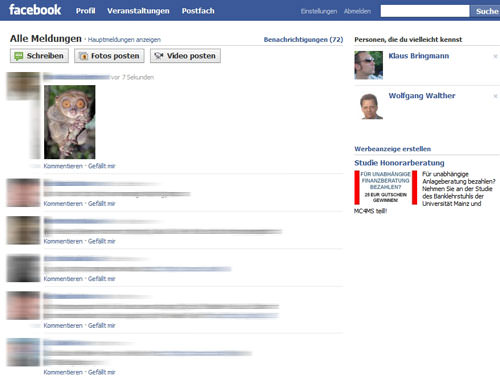Click the Video posten button
The height and width of the screenshot is (377, 500).
click(x=185, y=56)
